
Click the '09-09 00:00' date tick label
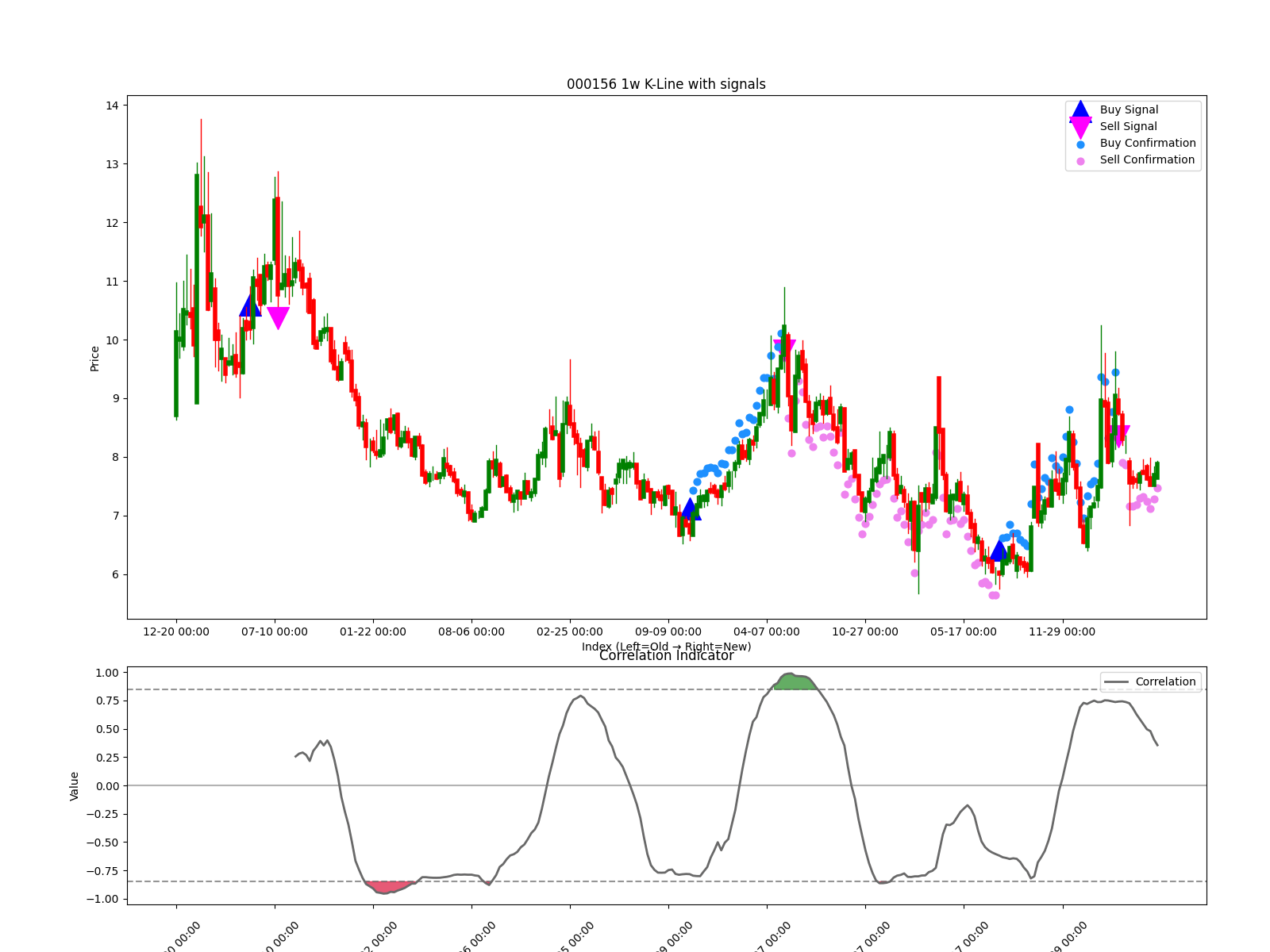(x=668, y=632)
